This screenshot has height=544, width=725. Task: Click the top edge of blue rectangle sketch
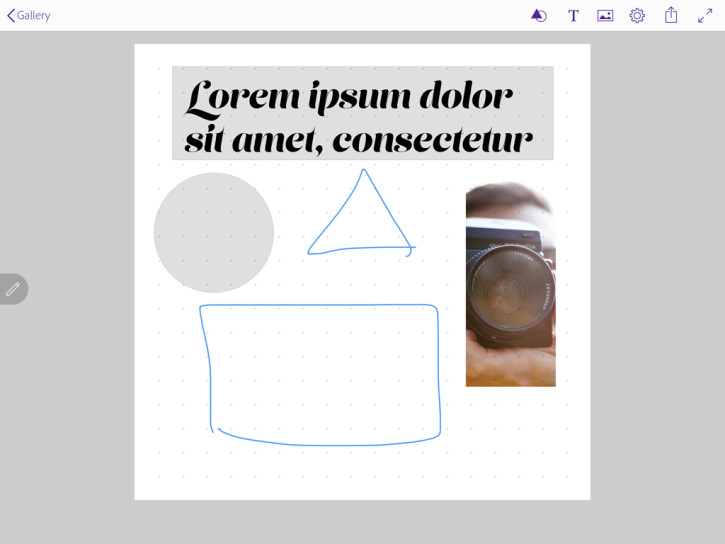[320, 305]
